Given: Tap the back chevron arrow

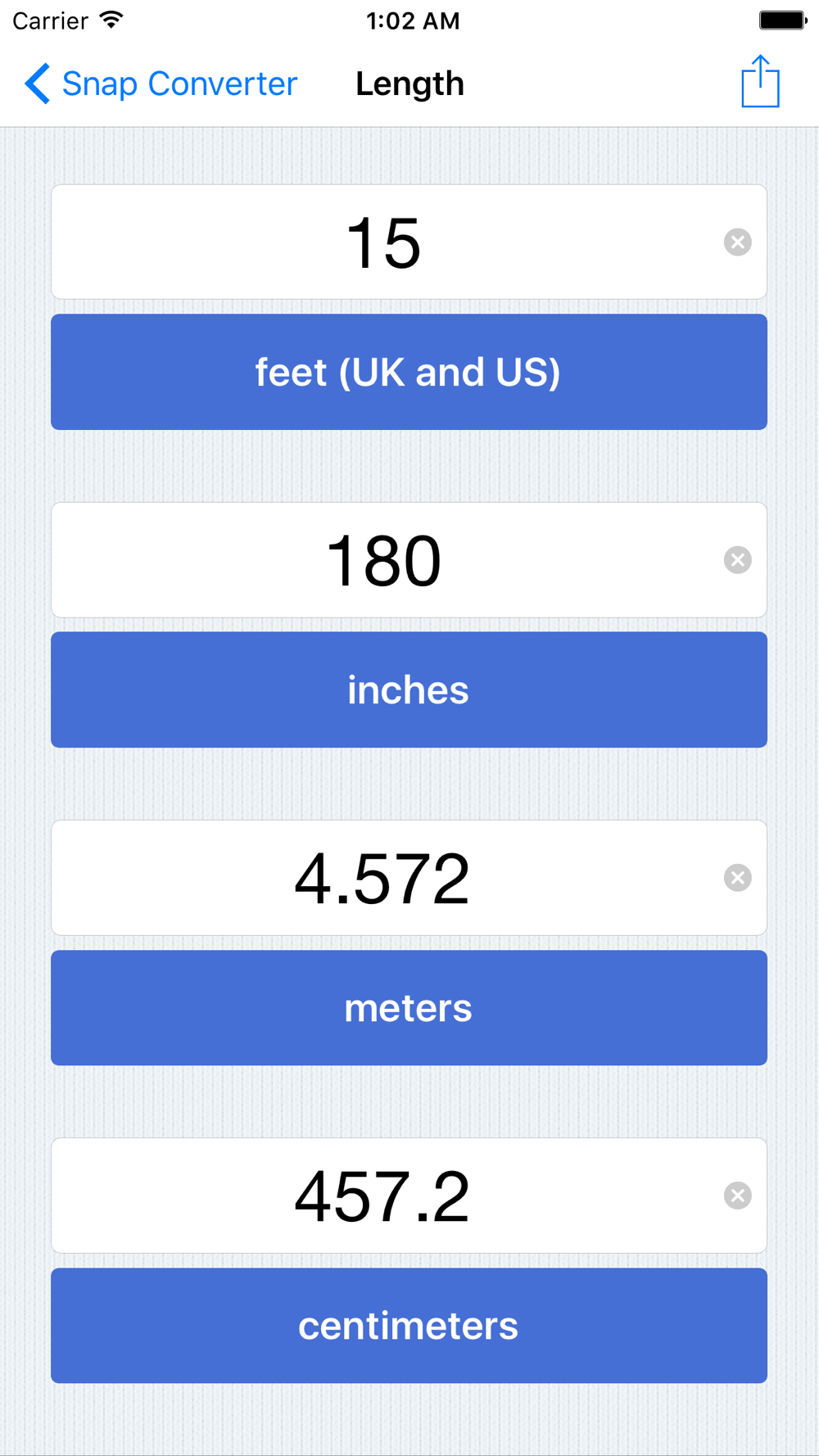Looking at the screenshot, I should (x=37, y=84).
